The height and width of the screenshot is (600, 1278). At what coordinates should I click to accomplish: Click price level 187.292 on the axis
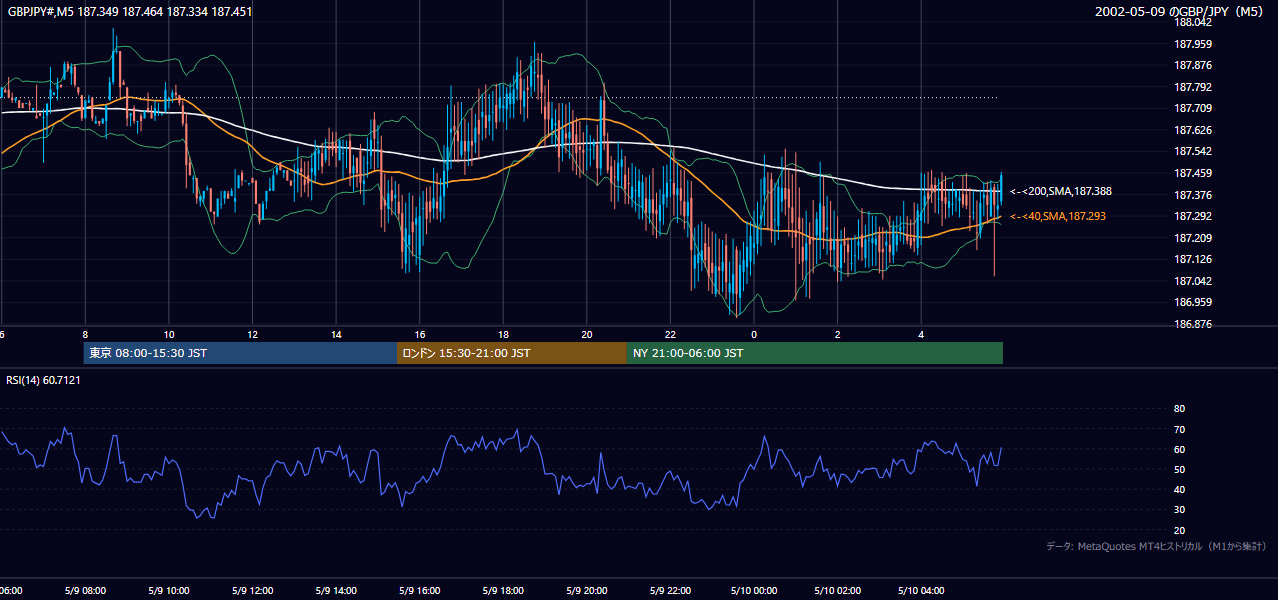1192,216
